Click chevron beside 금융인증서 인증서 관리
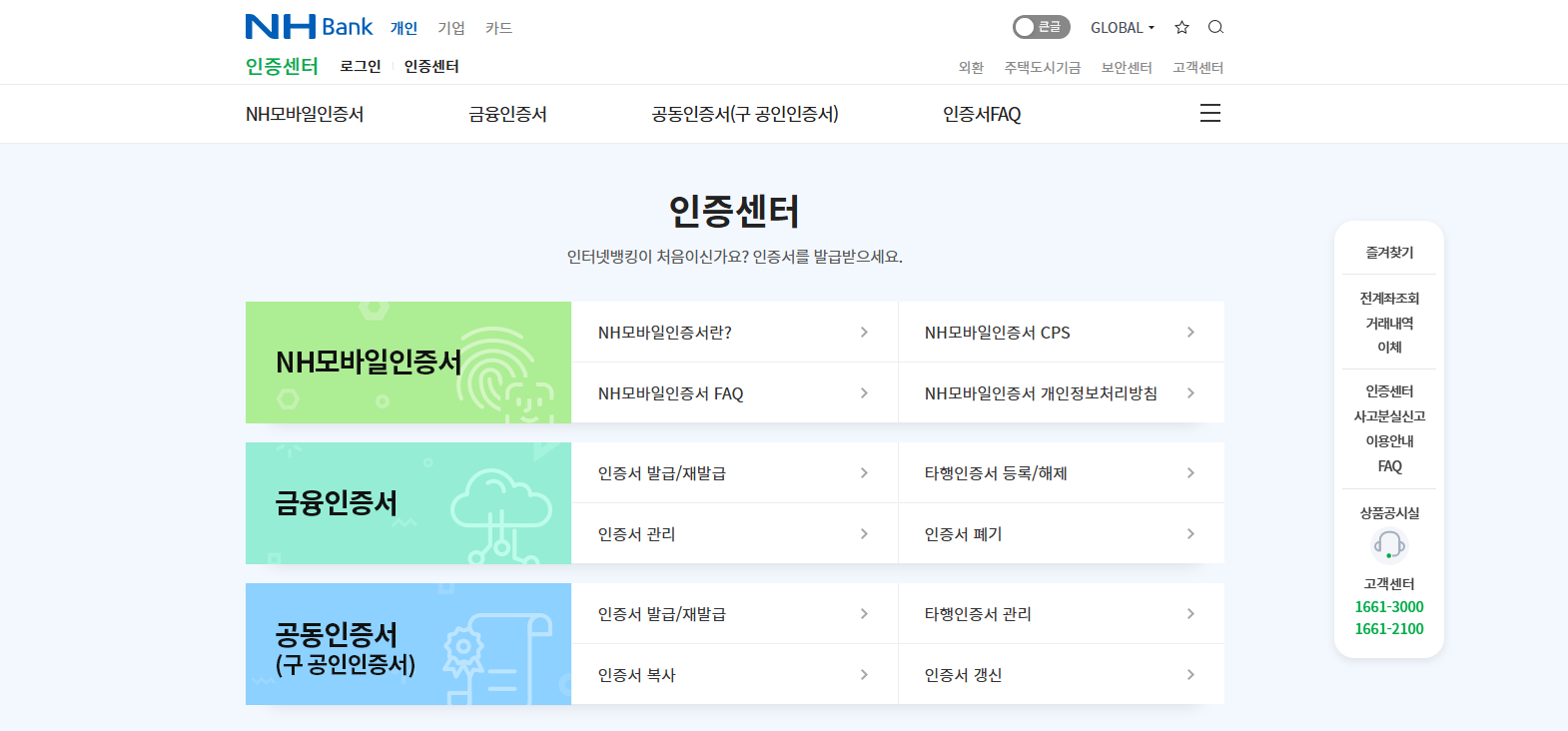 (864, 534)
